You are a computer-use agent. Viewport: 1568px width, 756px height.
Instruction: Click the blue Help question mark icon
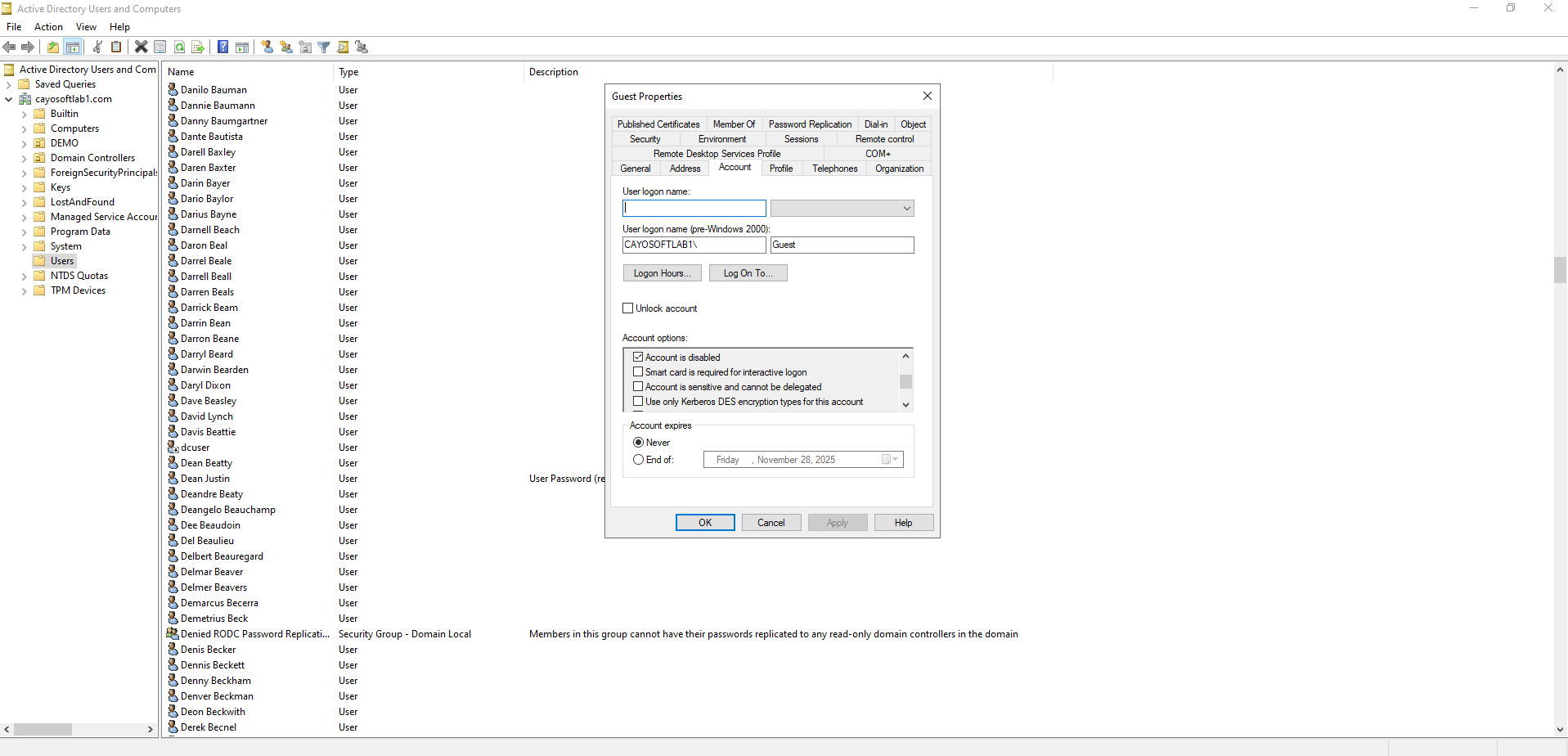222,47
